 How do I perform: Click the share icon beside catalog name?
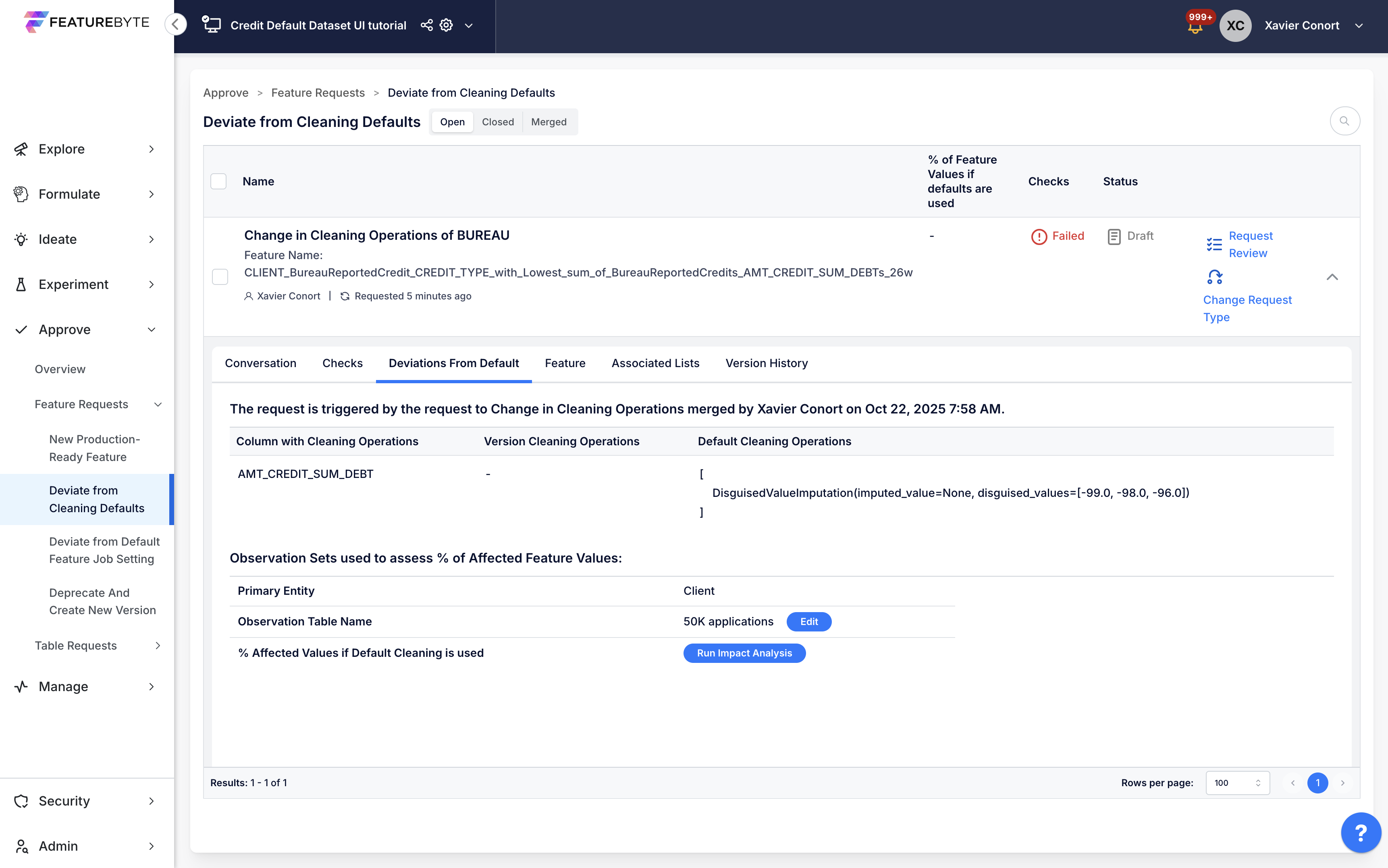coord(426,25)
